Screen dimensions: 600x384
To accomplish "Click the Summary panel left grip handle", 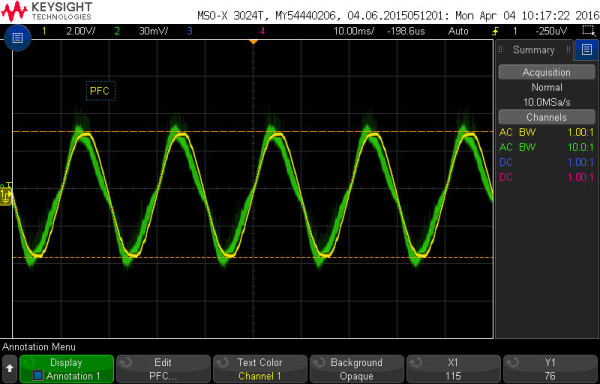I will pyautogui.click(x=500, y=50).
